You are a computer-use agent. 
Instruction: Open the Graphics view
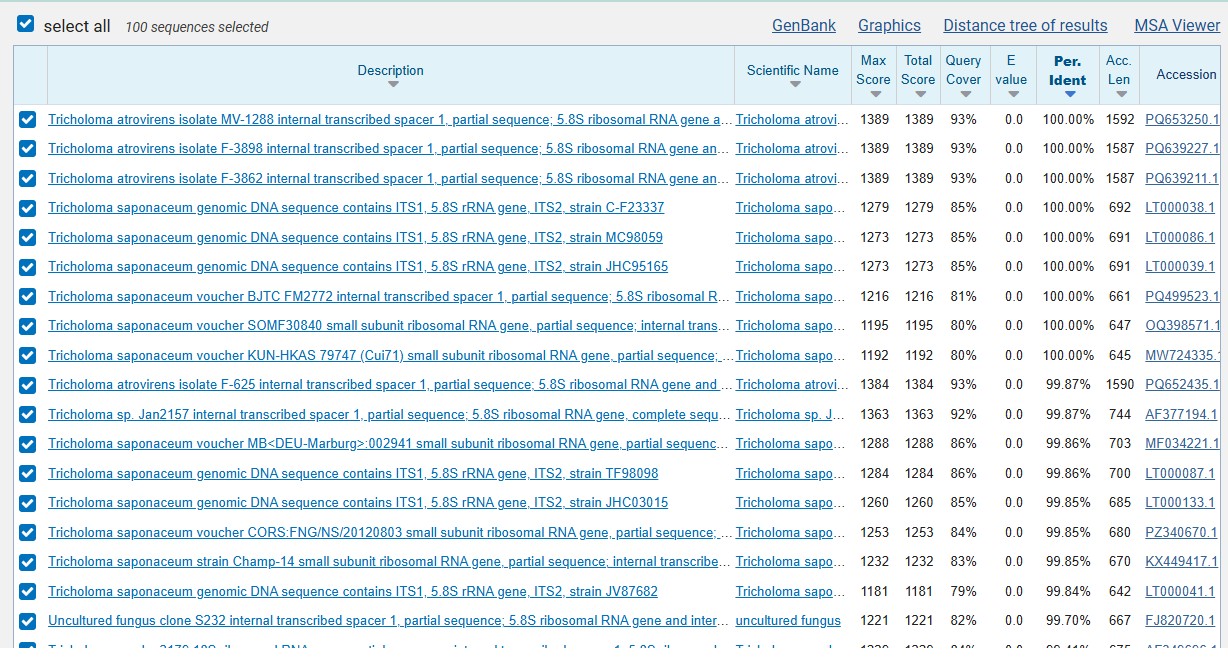(889, 26)
